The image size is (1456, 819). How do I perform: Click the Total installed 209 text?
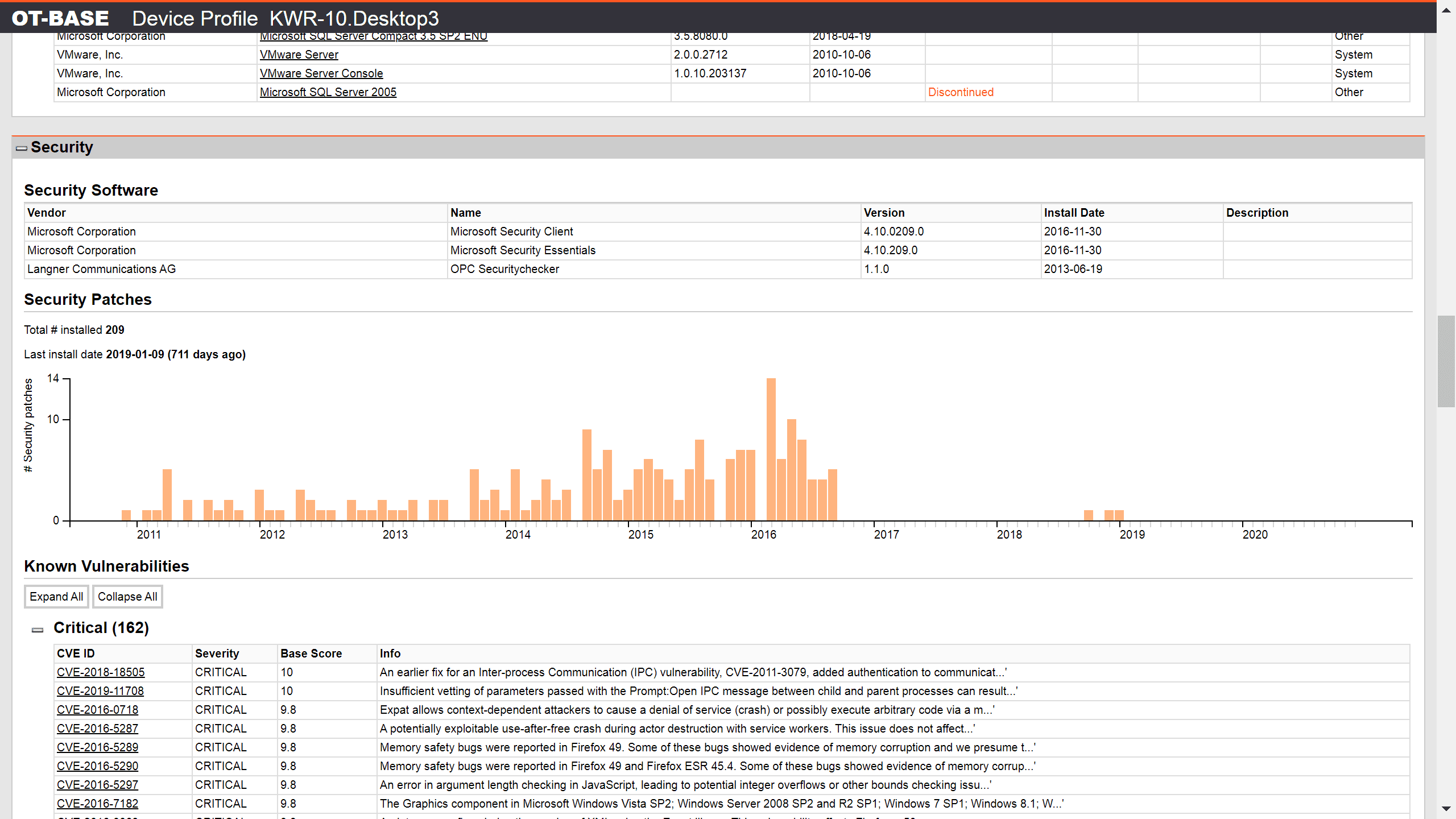pyautogui.click(x=74, y=330)
